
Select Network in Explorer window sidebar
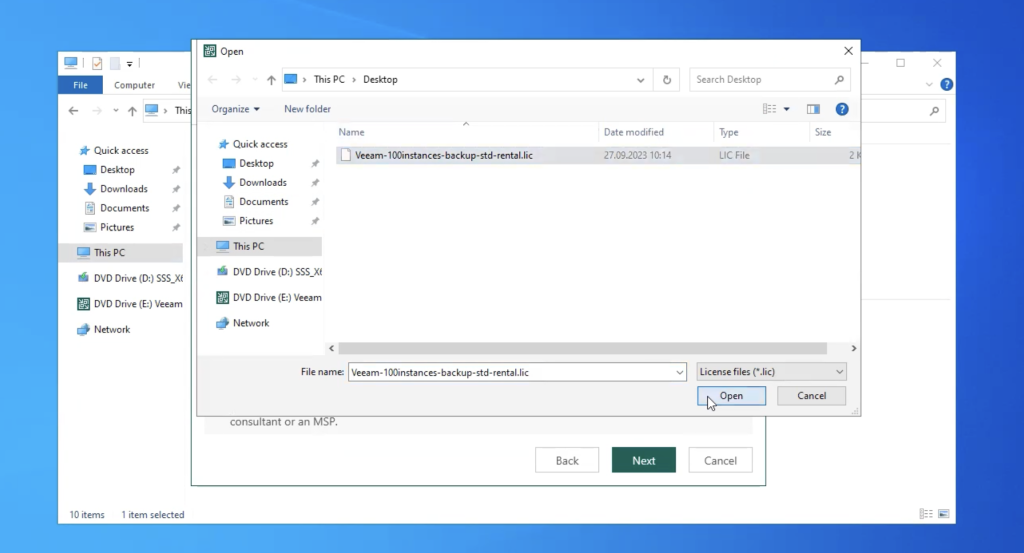[104, 330]
